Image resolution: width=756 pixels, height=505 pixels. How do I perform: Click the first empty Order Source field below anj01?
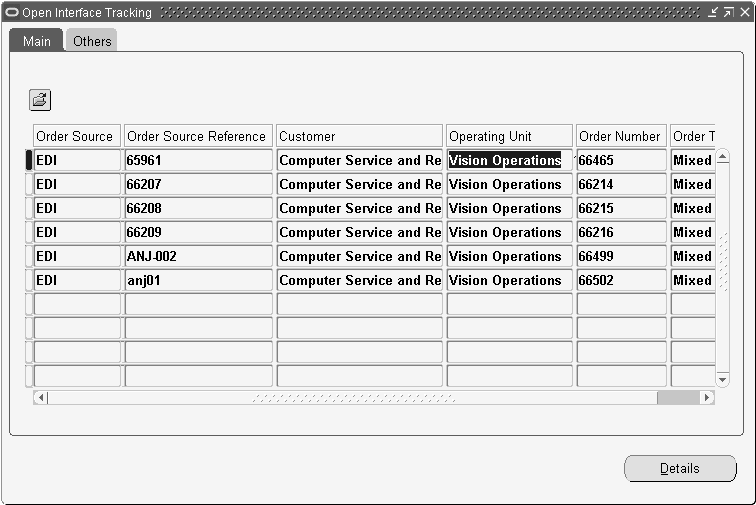(x=77, y=304)
